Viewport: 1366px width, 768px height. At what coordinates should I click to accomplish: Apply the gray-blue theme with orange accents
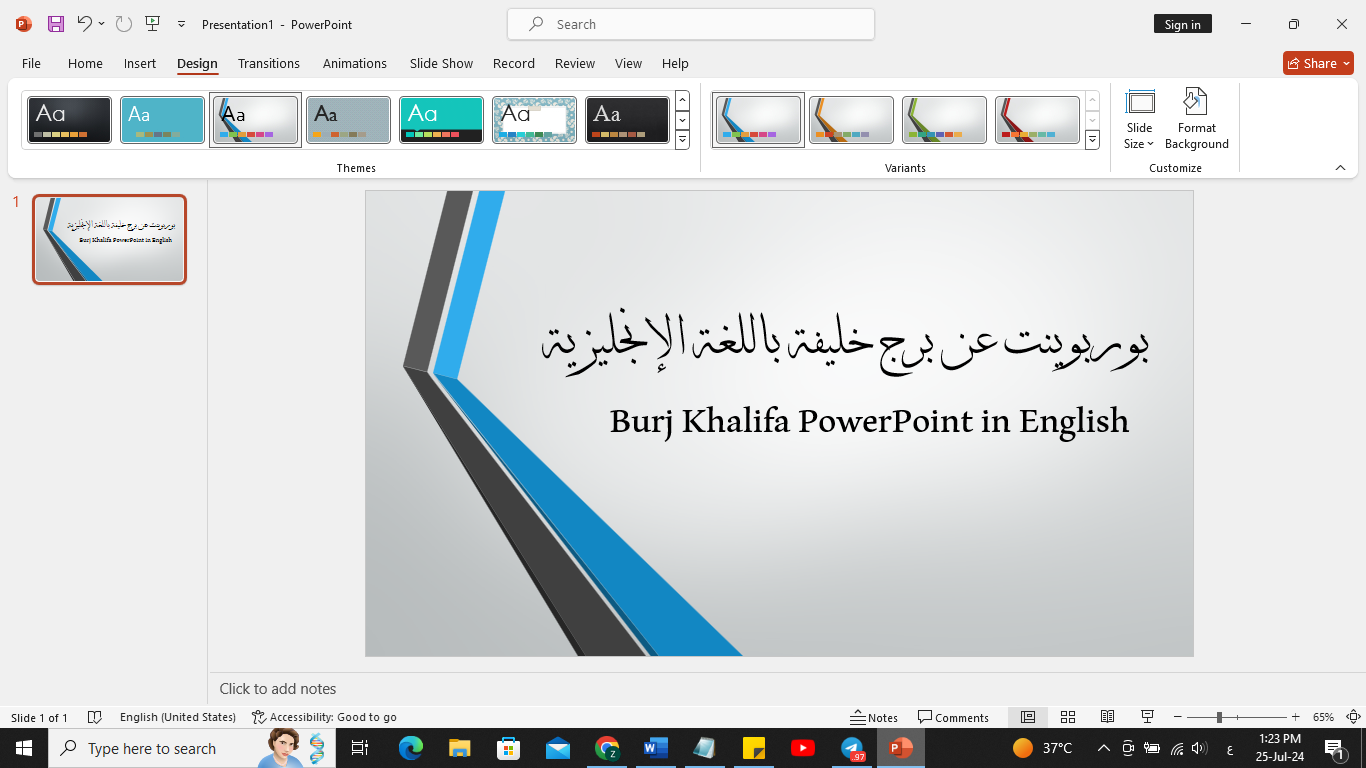[x=348, y=120]
